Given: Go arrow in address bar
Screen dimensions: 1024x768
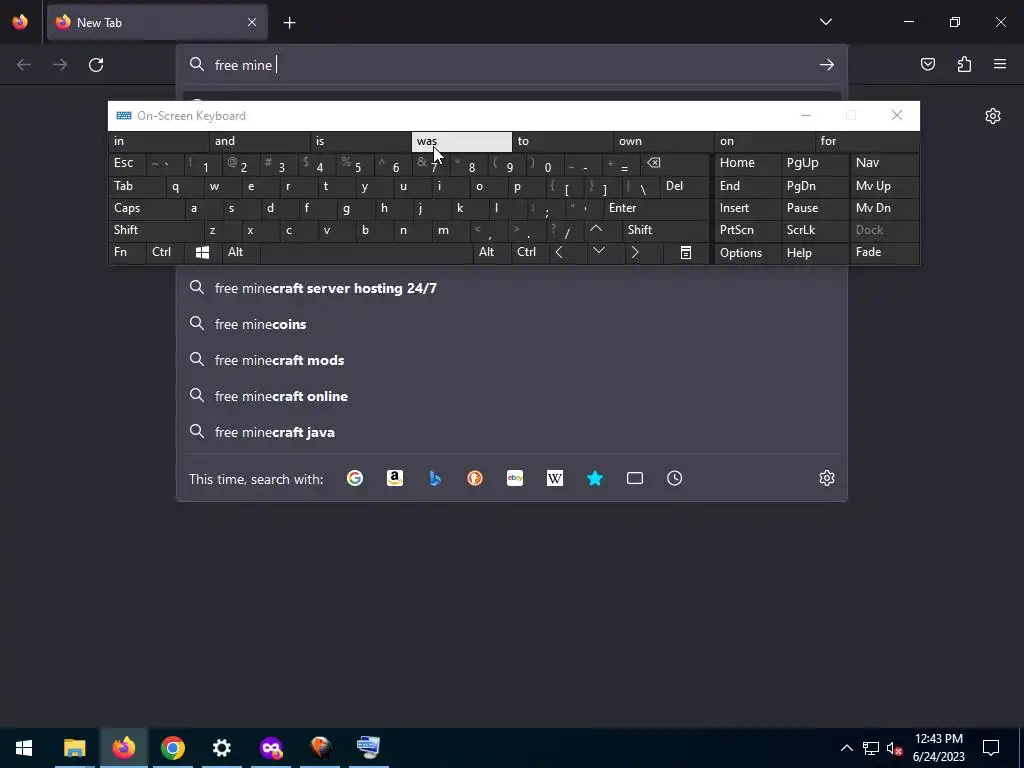Looking at the screenshot, I should point(827,65).
